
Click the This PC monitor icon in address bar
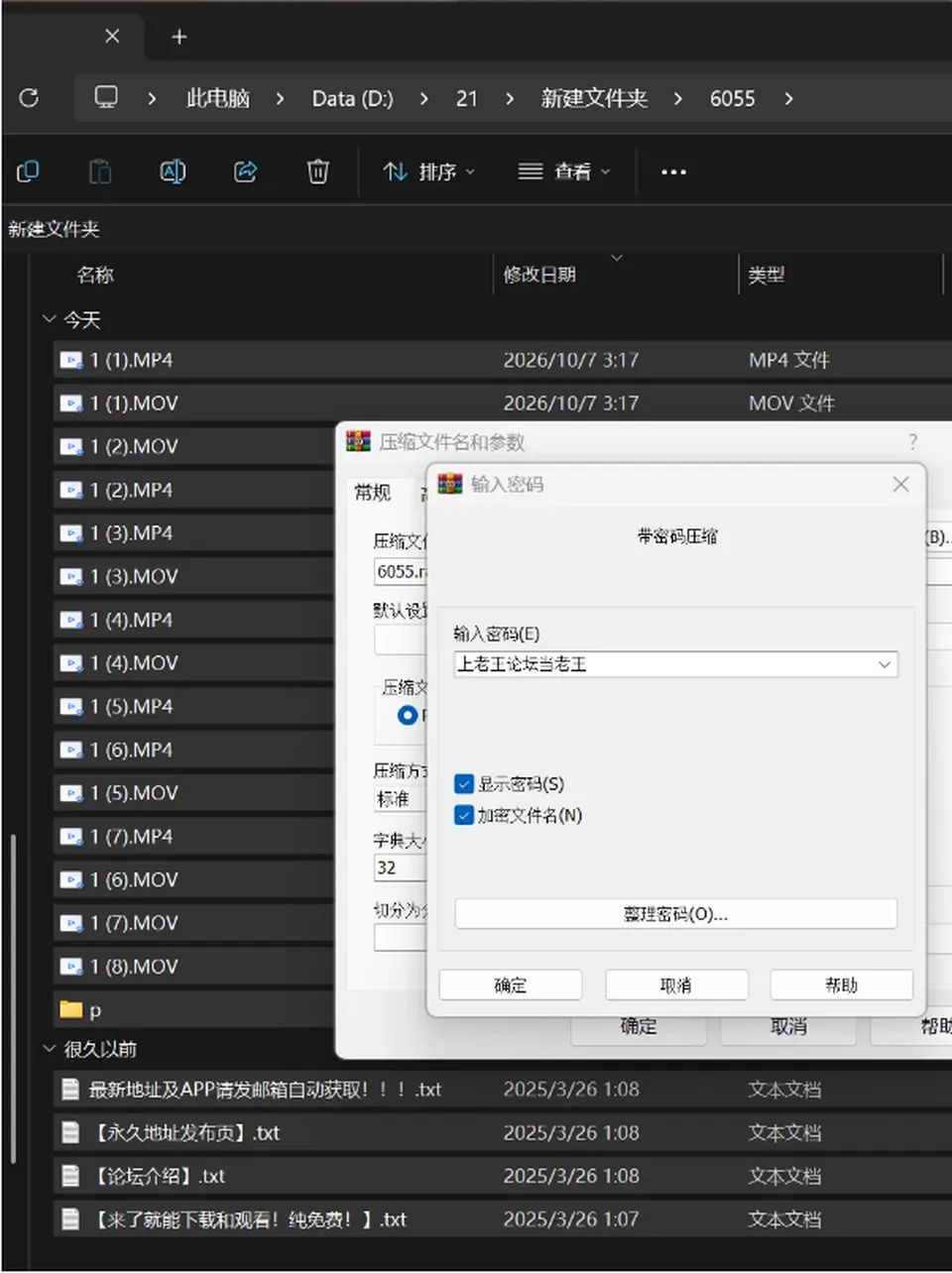(106, 97)
